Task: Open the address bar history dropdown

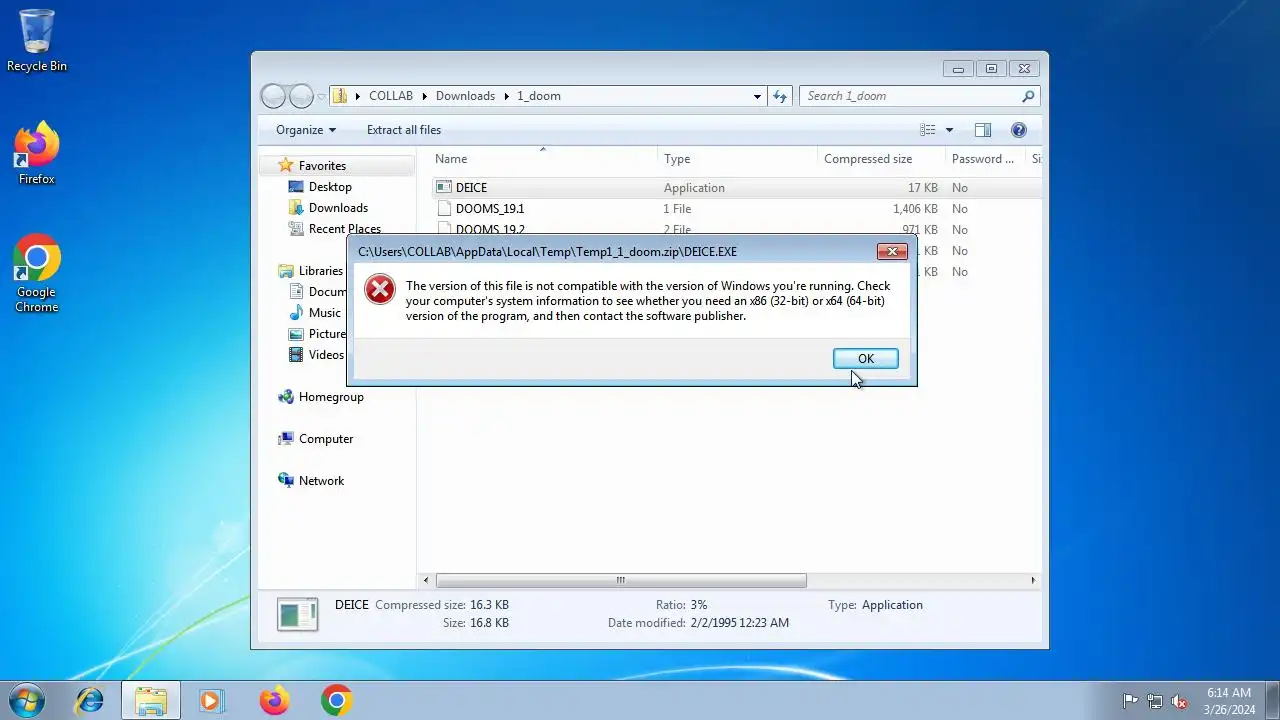Action: pos(757,97)
